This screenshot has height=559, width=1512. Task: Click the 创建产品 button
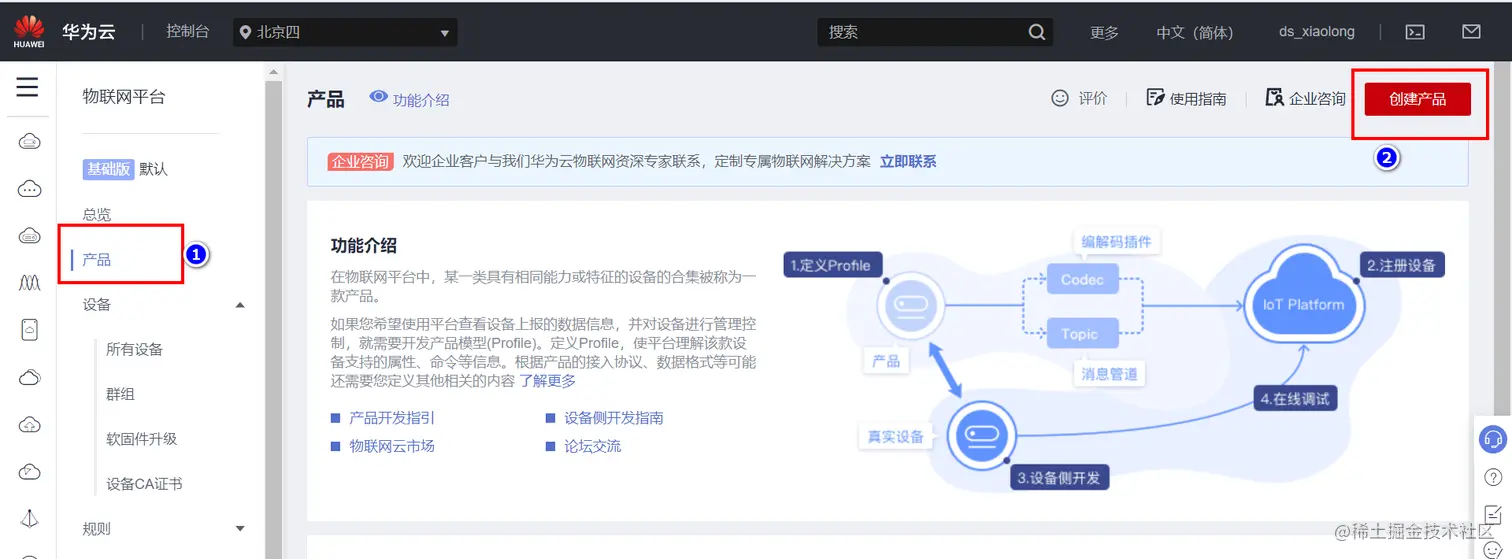1417,99
